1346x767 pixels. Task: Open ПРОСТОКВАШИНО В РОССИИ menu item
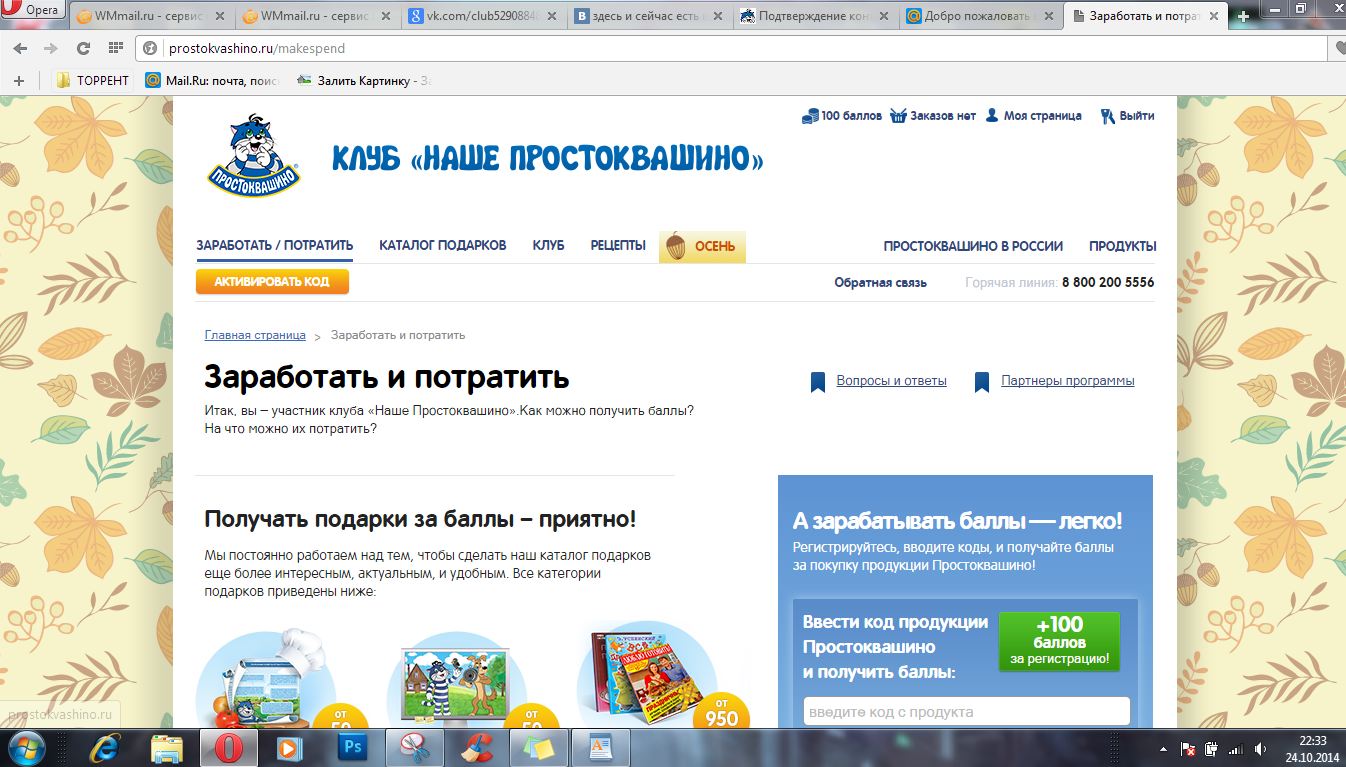point(973,246)
